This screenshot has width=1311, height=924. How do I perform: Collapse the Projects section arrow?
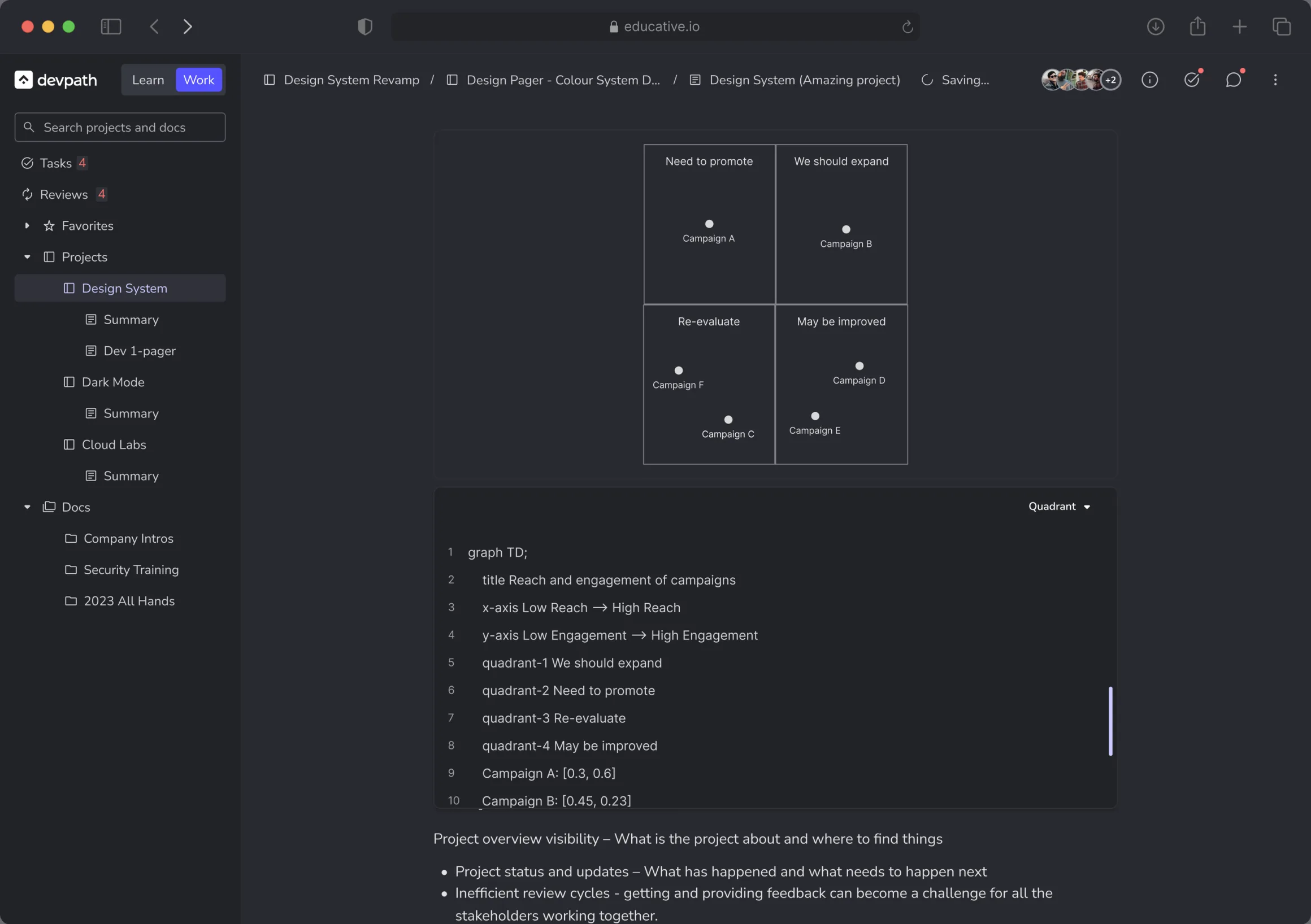tap(27, 257)
